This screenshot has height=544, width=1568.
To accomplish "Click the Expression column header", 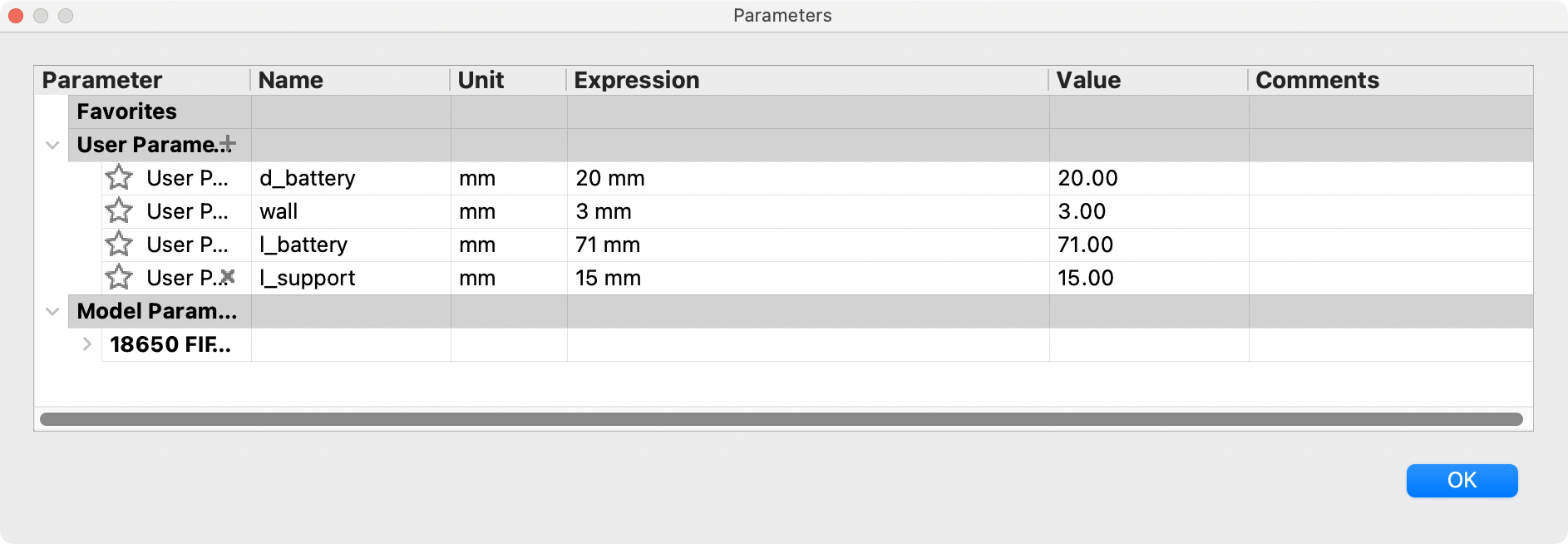I will [x=637, y=80].
